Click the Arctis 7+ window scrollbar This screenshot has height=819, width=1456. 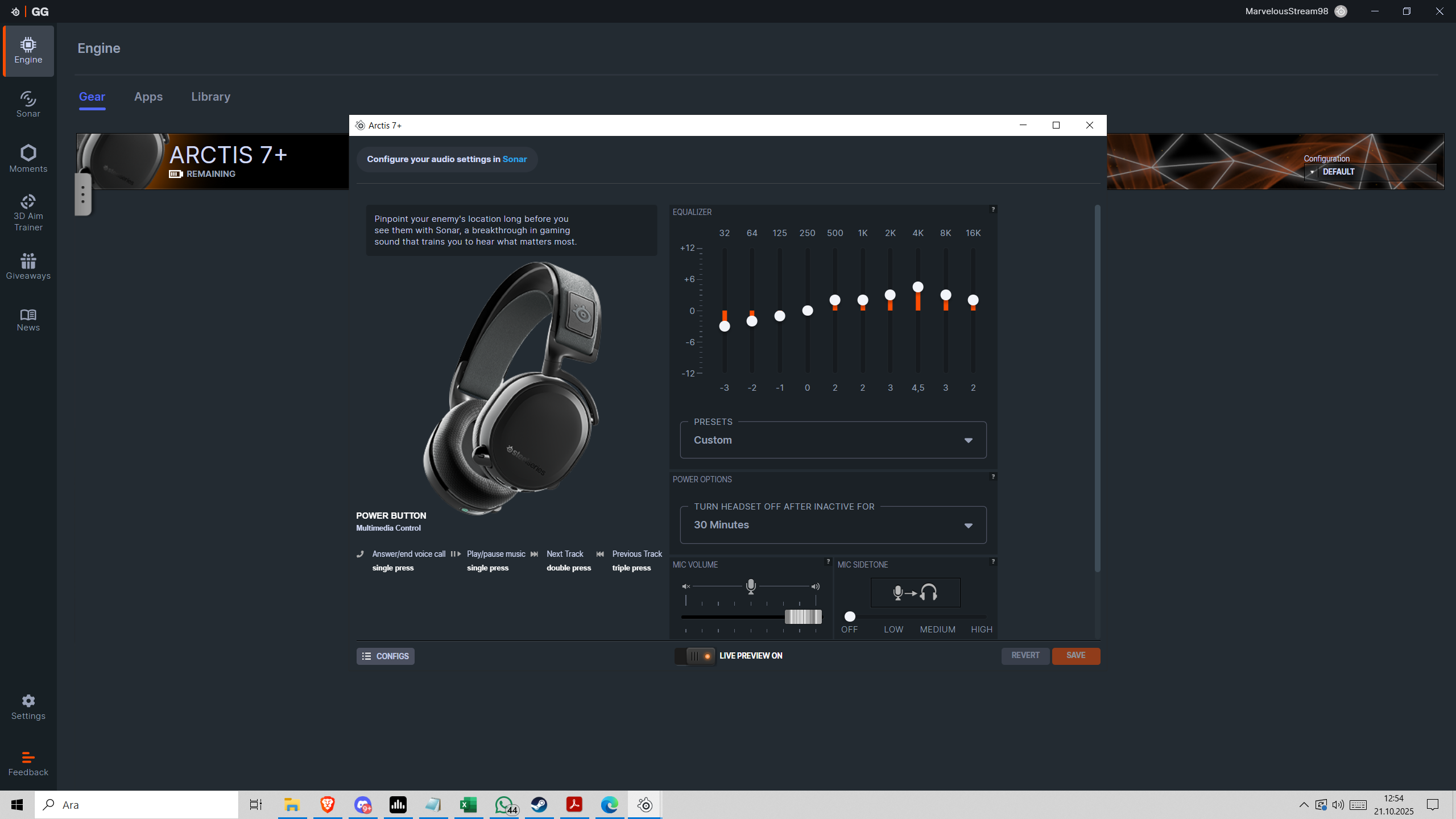1097,389
